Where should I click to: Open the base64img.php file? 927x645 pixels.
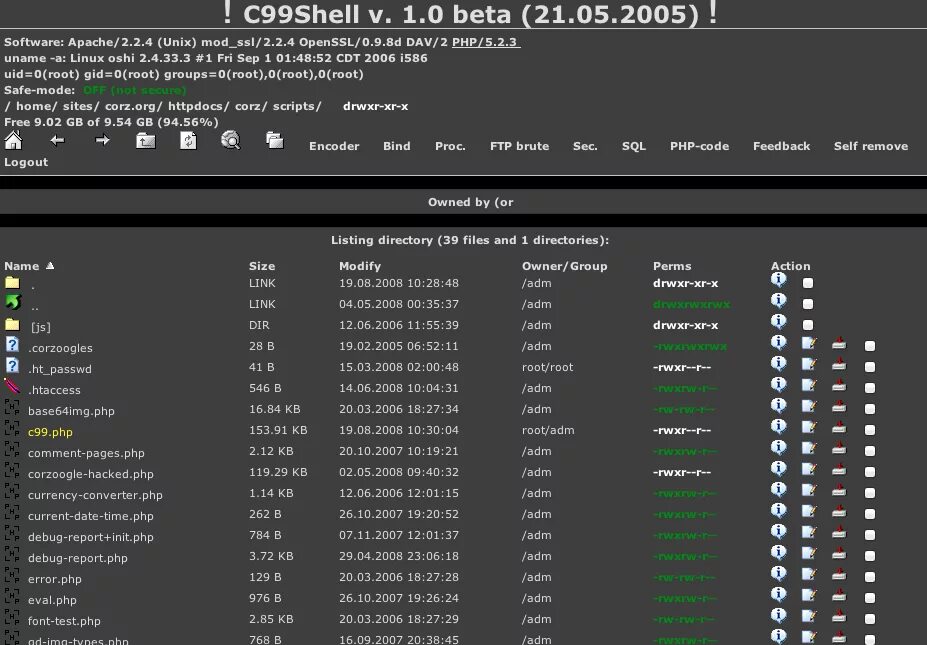coord(71,411)
